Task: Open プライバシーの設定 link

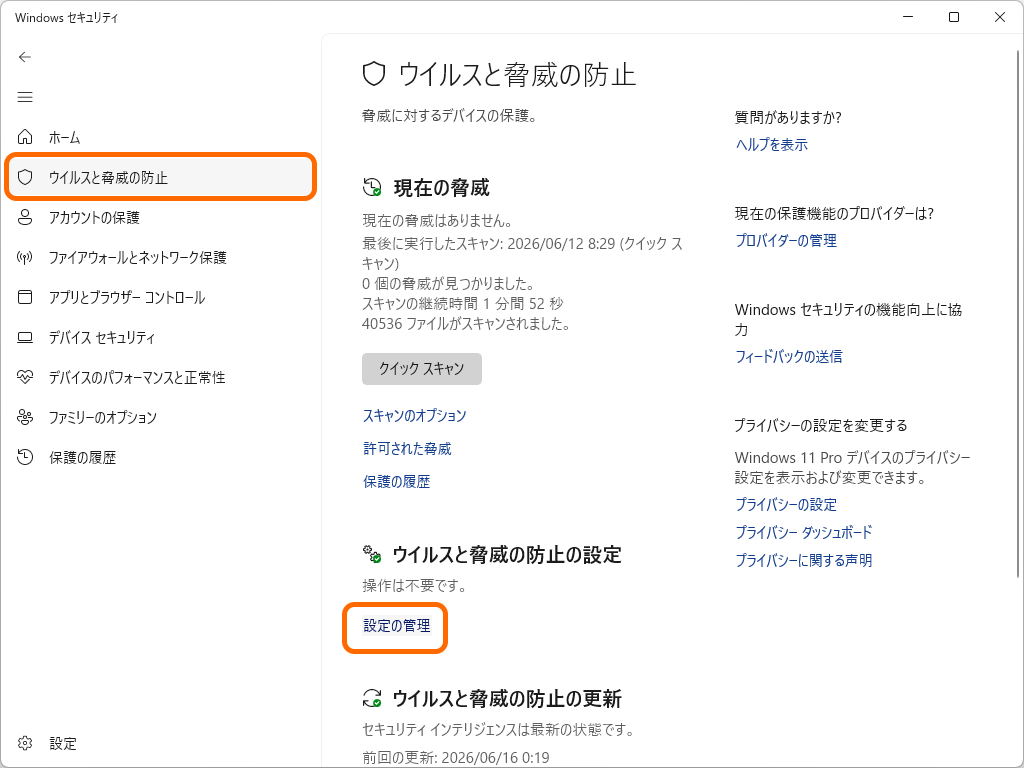Action: 786,505
